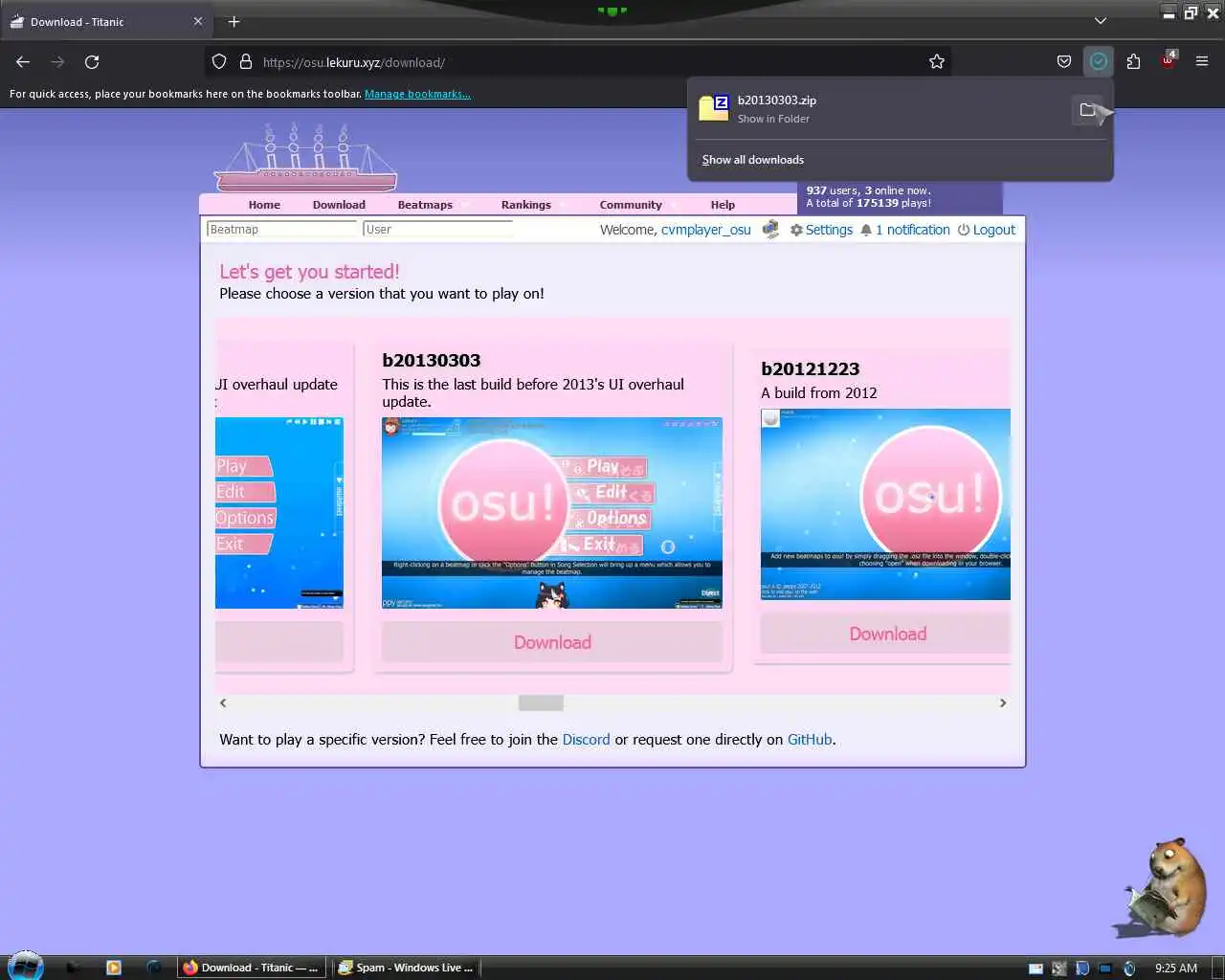Launch media player from quick launch
The height and width of the screenshot is (980, 1225).
pyautogui.click(x=114, y=968)
